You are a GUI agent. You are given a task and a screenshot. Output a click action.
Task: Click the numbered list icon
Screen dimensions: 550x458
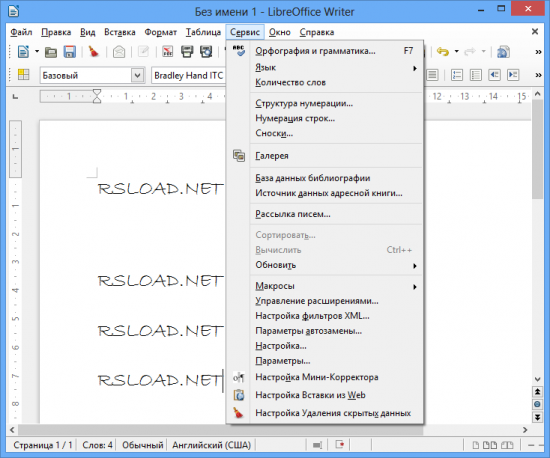tap(457, 75)
